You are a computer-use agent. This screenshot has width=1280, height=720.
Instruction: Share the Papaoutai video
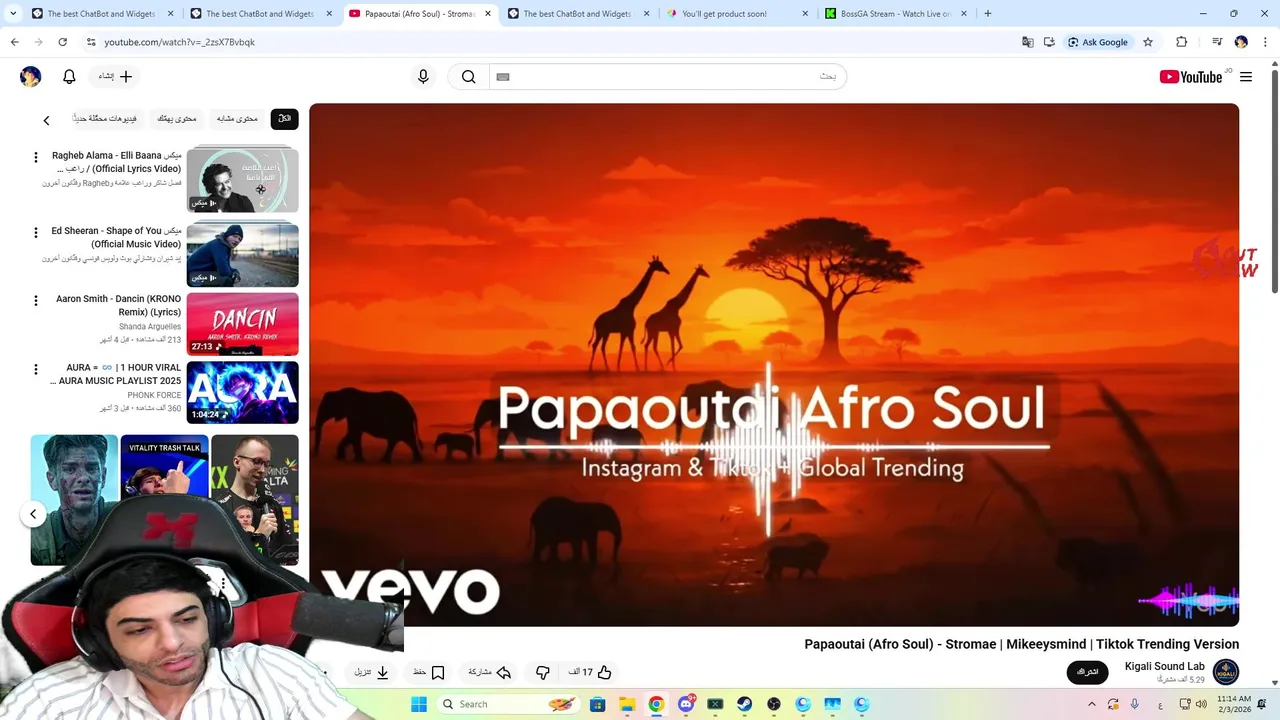[x=490, y=672]
